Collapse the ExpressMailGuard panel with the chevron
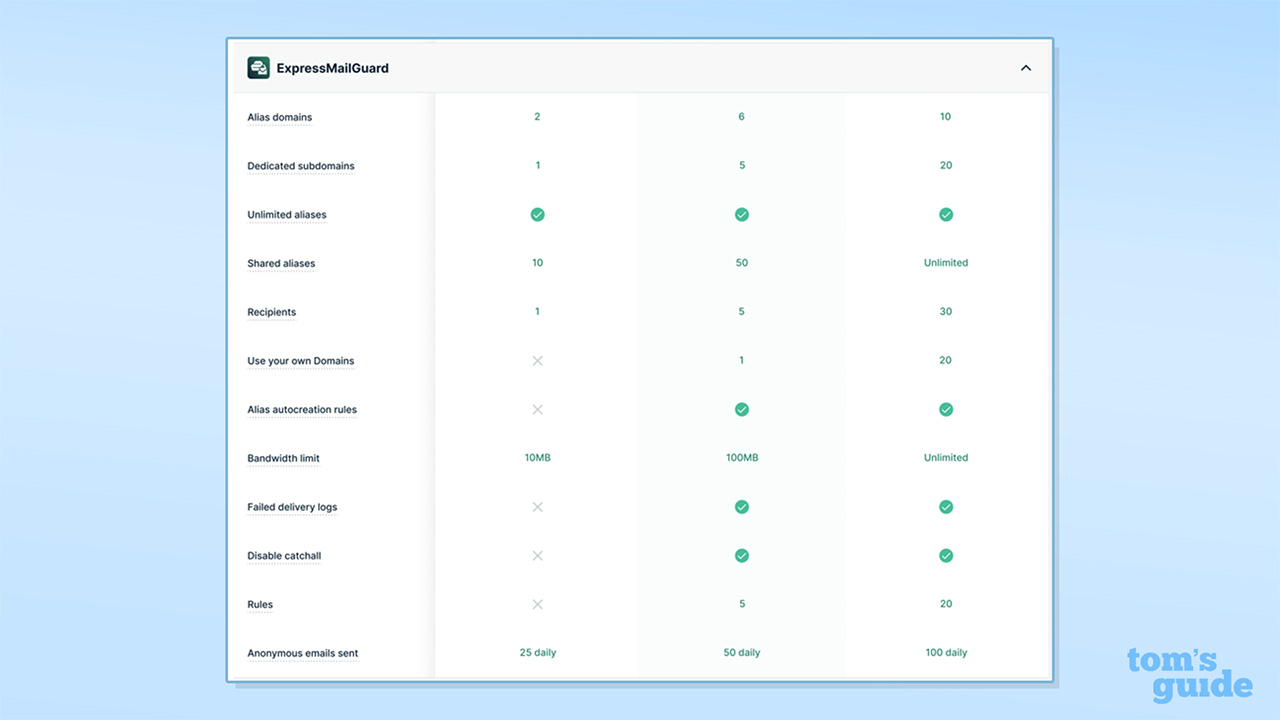 click(x=1025, y=67)
